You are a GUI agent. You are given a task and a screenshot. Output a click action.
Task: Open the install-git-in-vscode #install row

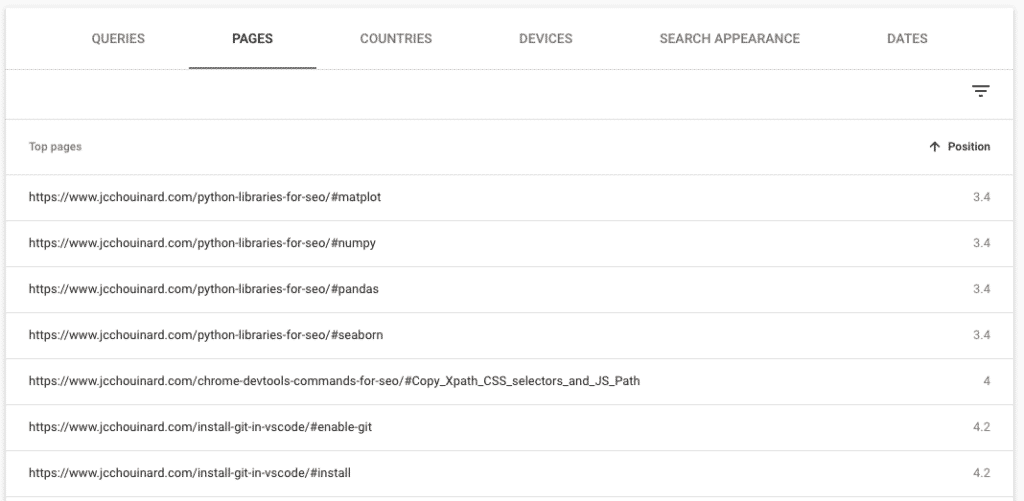509,473
